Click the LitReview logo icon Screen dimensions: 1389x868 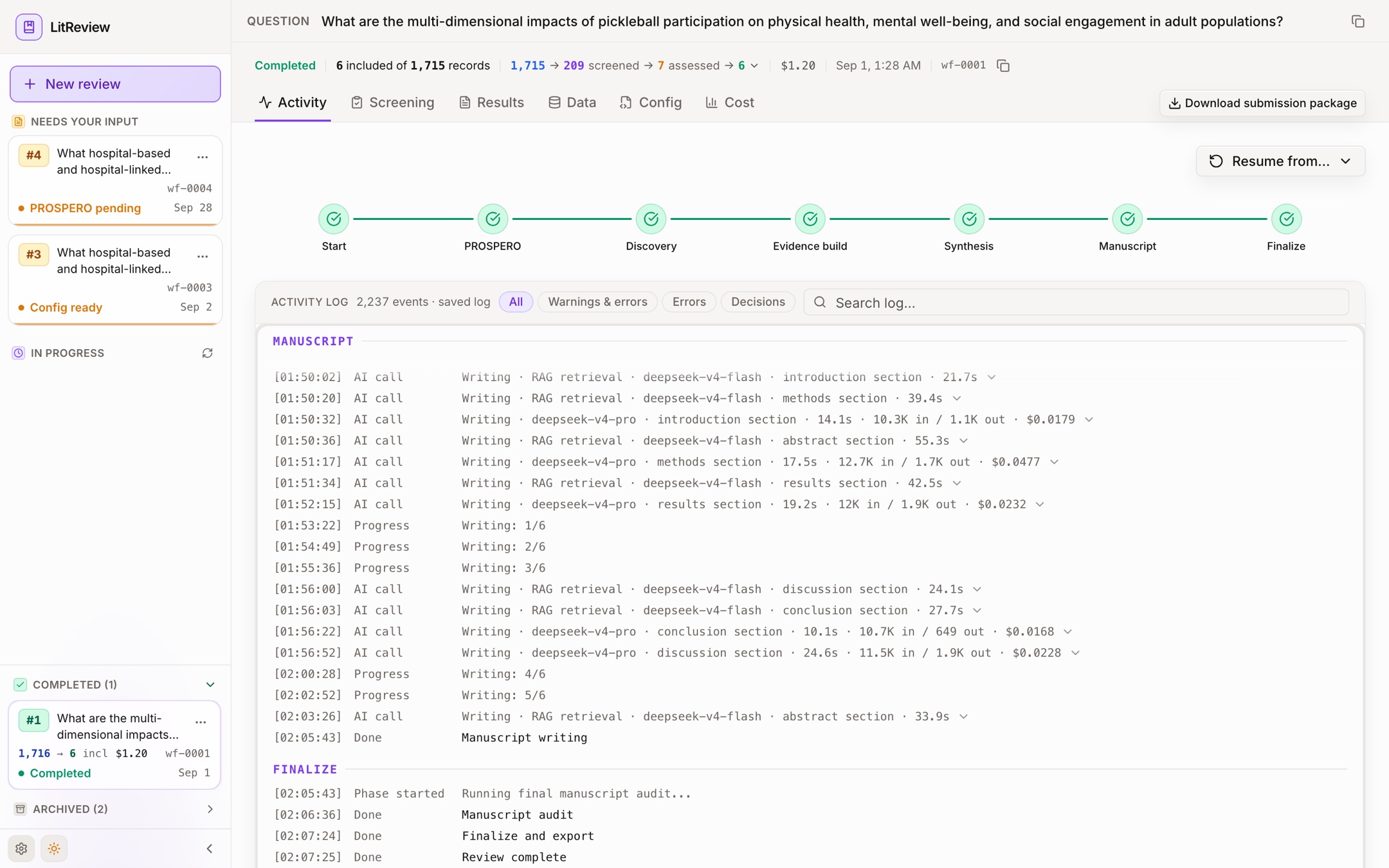[29, 27]
